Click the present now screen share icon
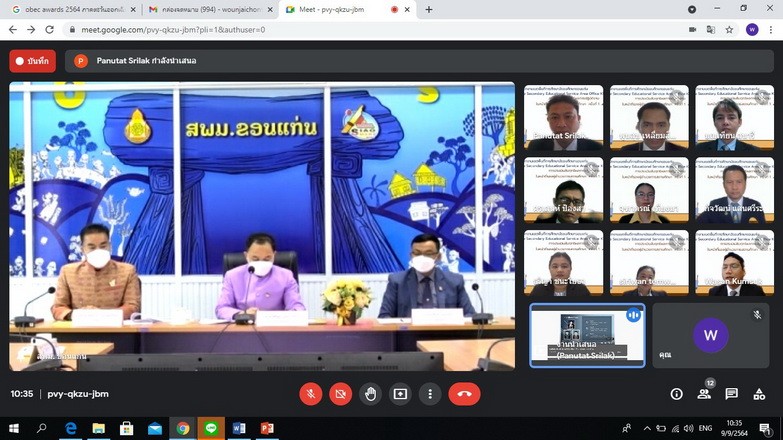783x440 pixels. pyautogui.click(x=400, y=394)
